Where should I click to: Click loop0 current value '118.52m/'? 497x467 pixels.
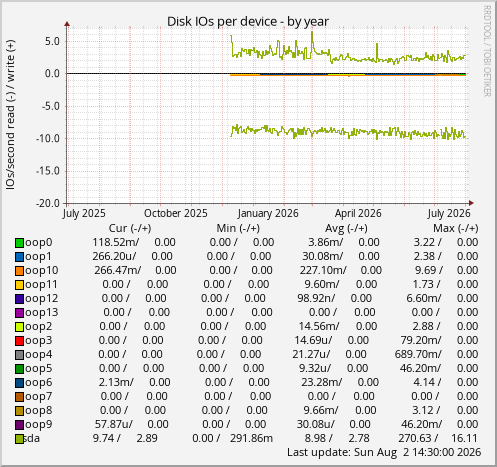116,242
